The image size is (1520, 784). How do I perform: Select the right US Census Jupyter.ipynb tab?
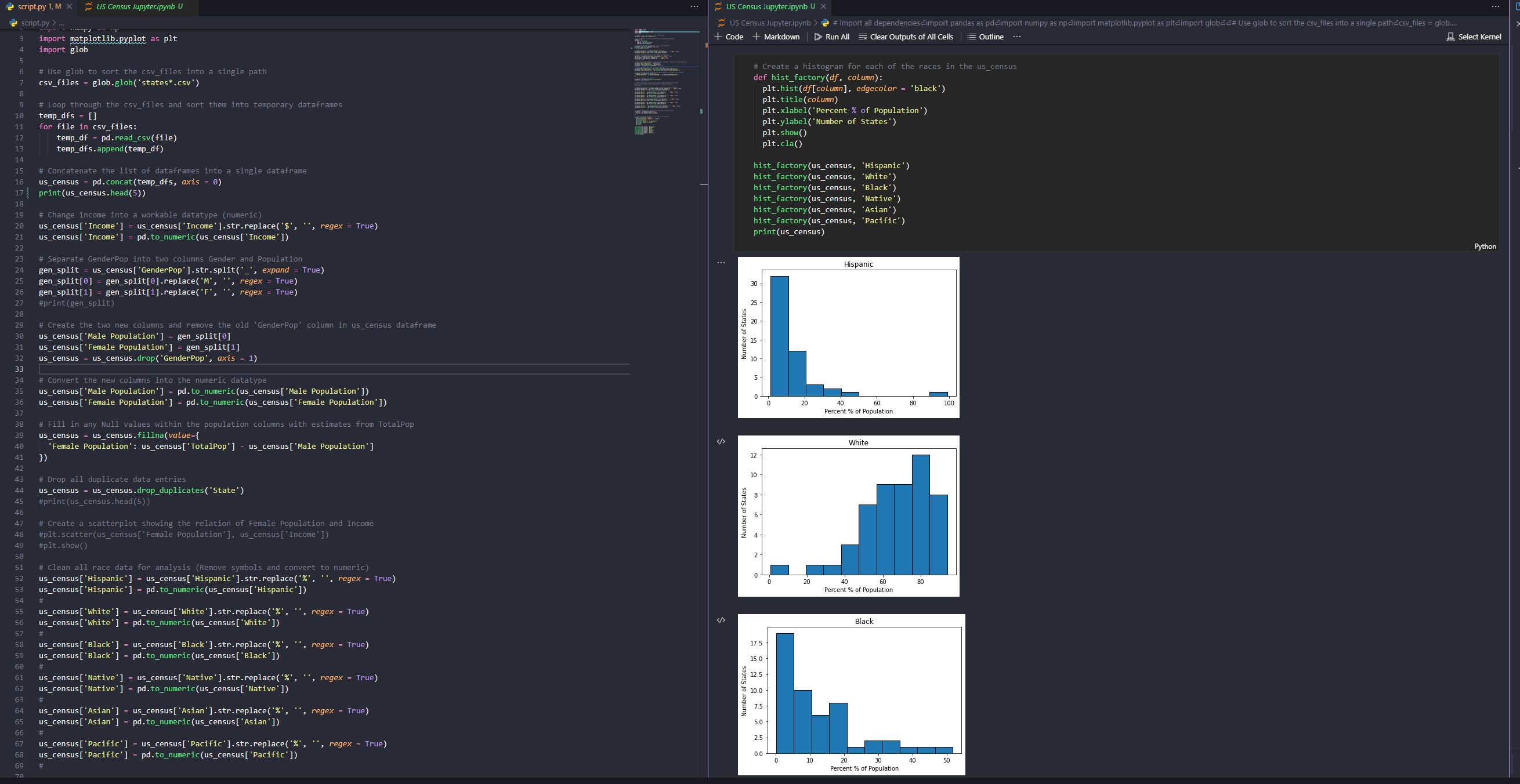(770, 6)
